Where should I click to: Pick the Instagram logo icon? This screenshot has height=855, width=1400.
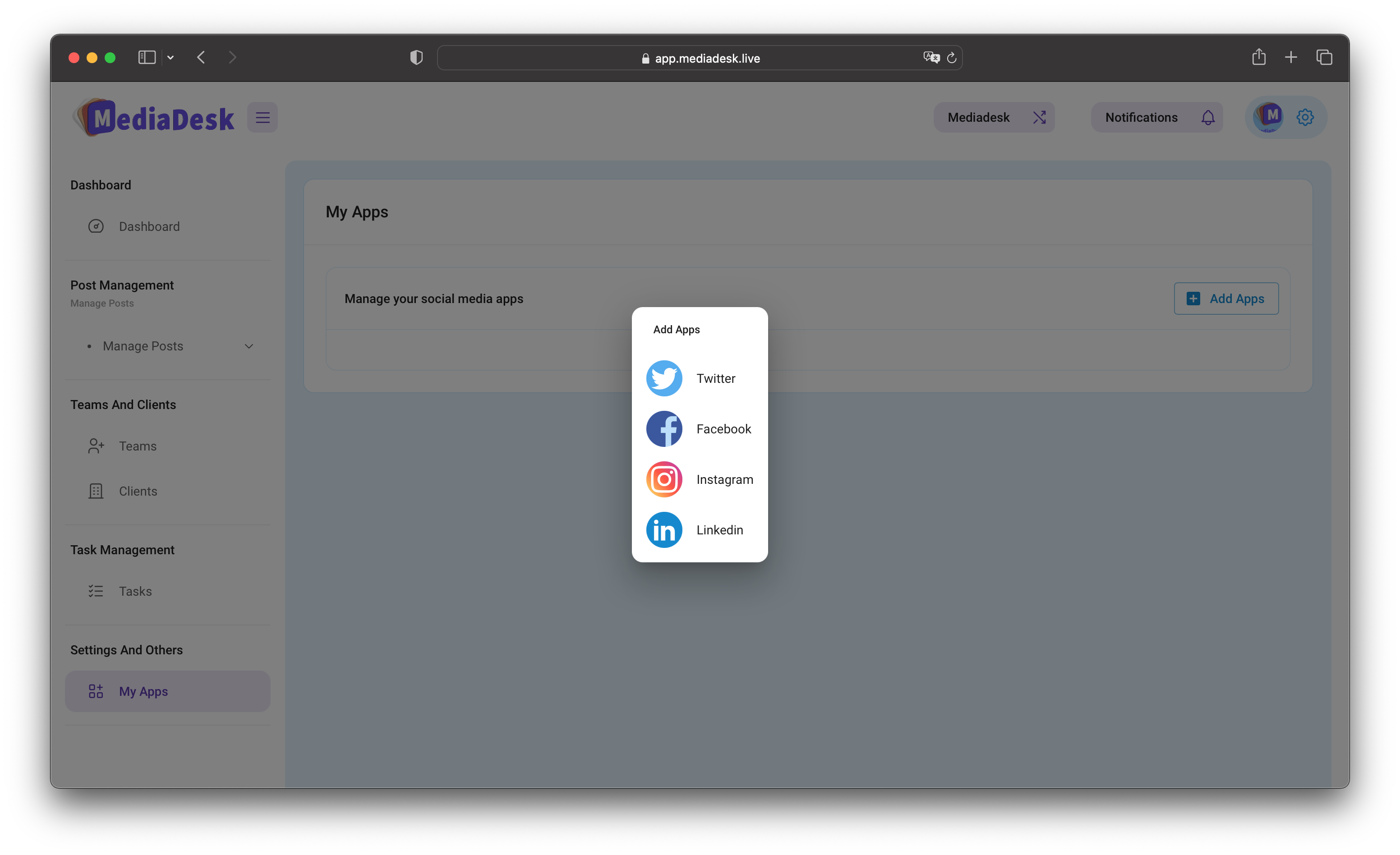click(663, 479)
